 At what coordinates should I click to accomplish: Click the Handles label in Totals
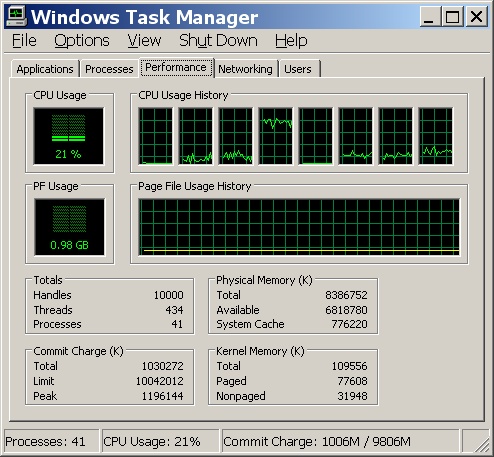click(52, 295)
